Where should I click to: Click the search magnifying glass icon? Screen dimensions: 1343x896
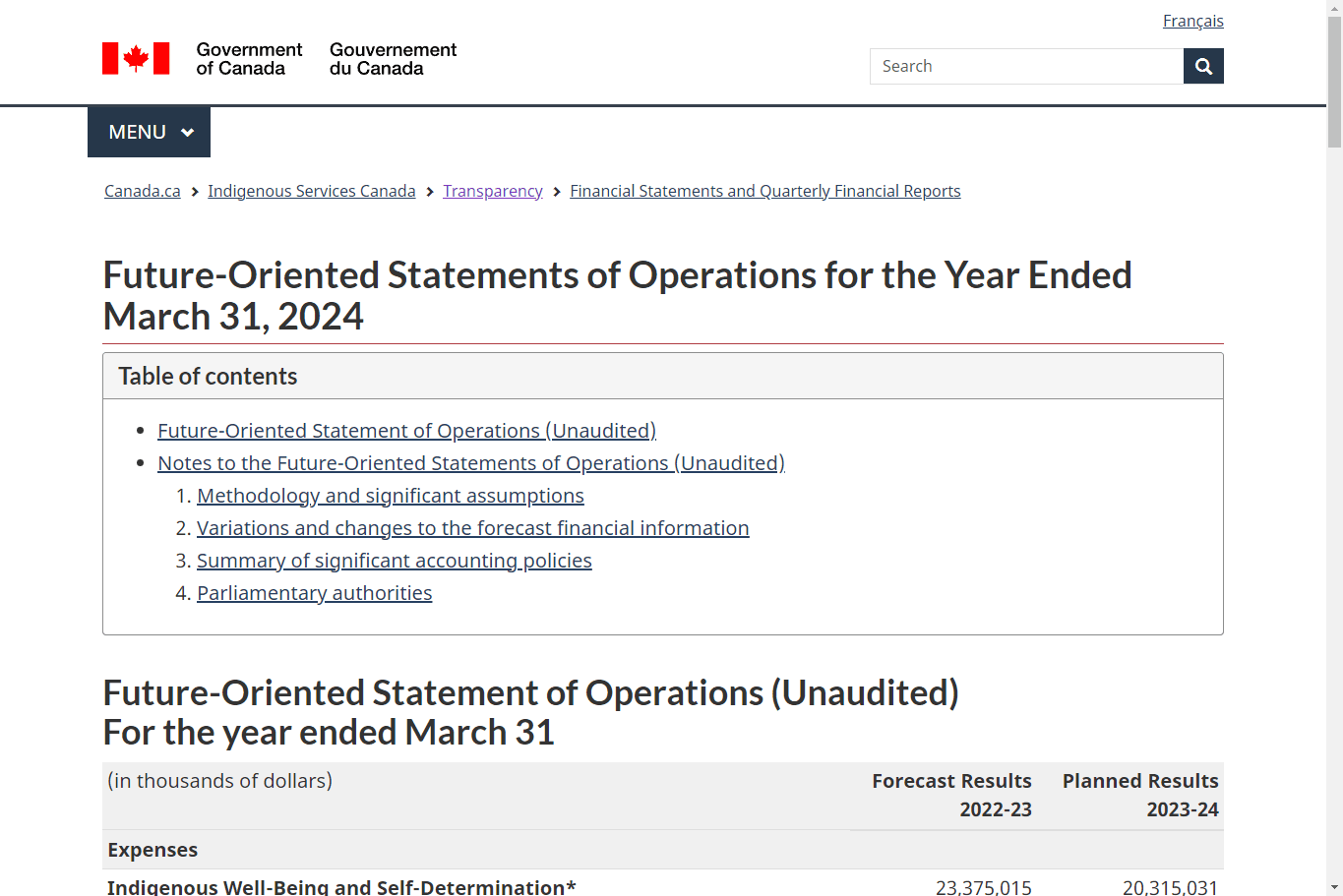1202,66
